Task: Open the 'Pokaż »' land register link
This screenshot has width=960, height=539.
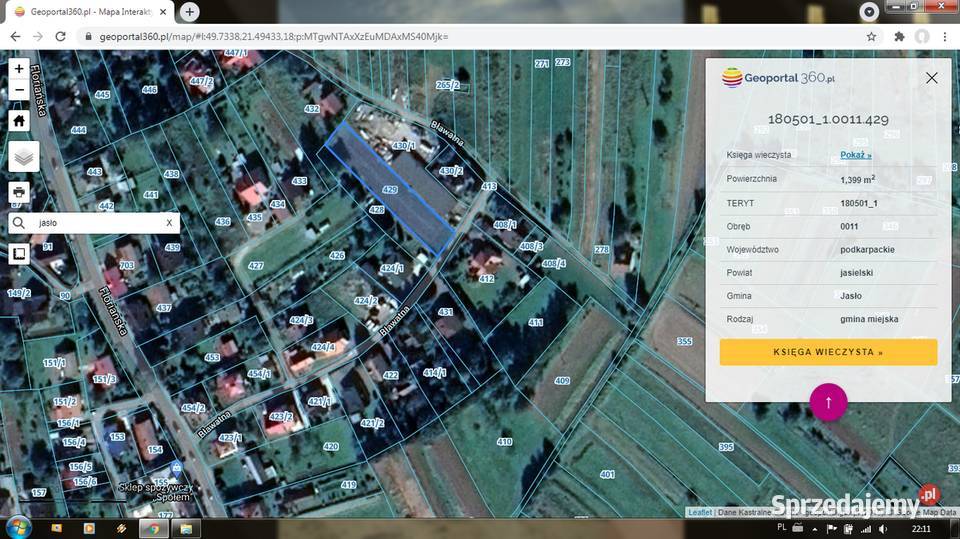Action: coord(855,155)
